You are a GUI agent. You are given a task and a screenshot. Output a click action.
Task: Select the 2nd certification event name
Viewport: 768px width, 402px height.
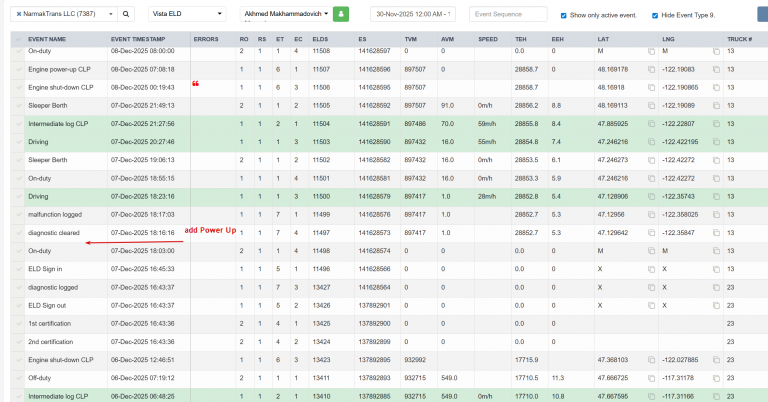50,342
